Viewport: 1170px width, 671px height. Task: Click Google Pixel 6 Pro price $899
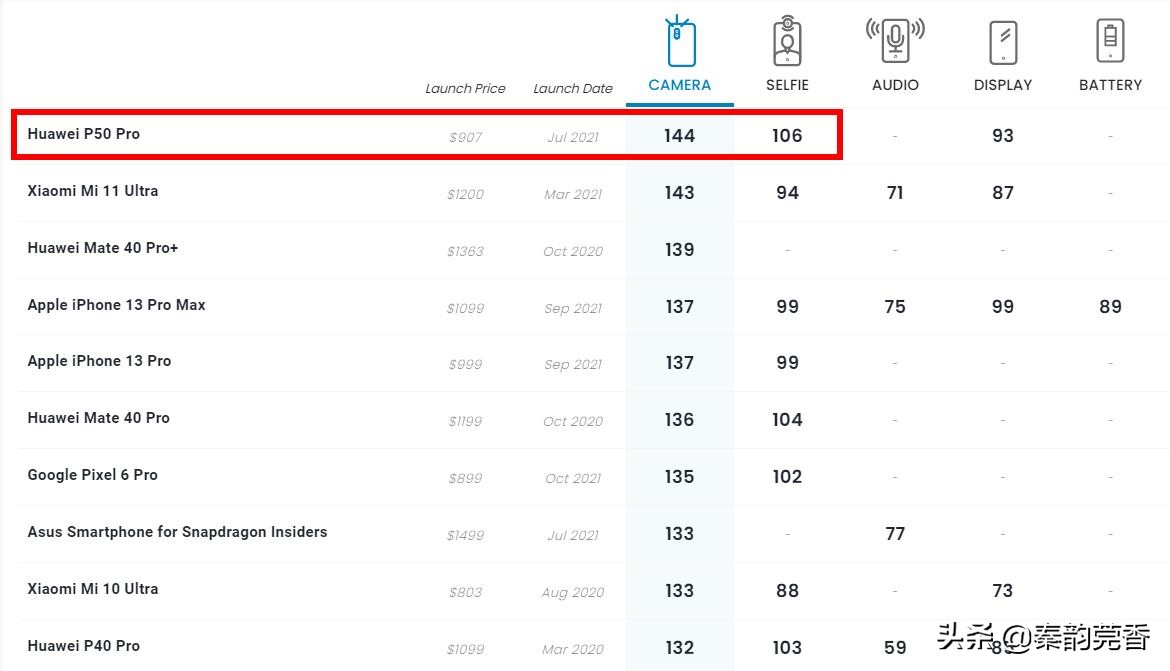tap(465, 478)
